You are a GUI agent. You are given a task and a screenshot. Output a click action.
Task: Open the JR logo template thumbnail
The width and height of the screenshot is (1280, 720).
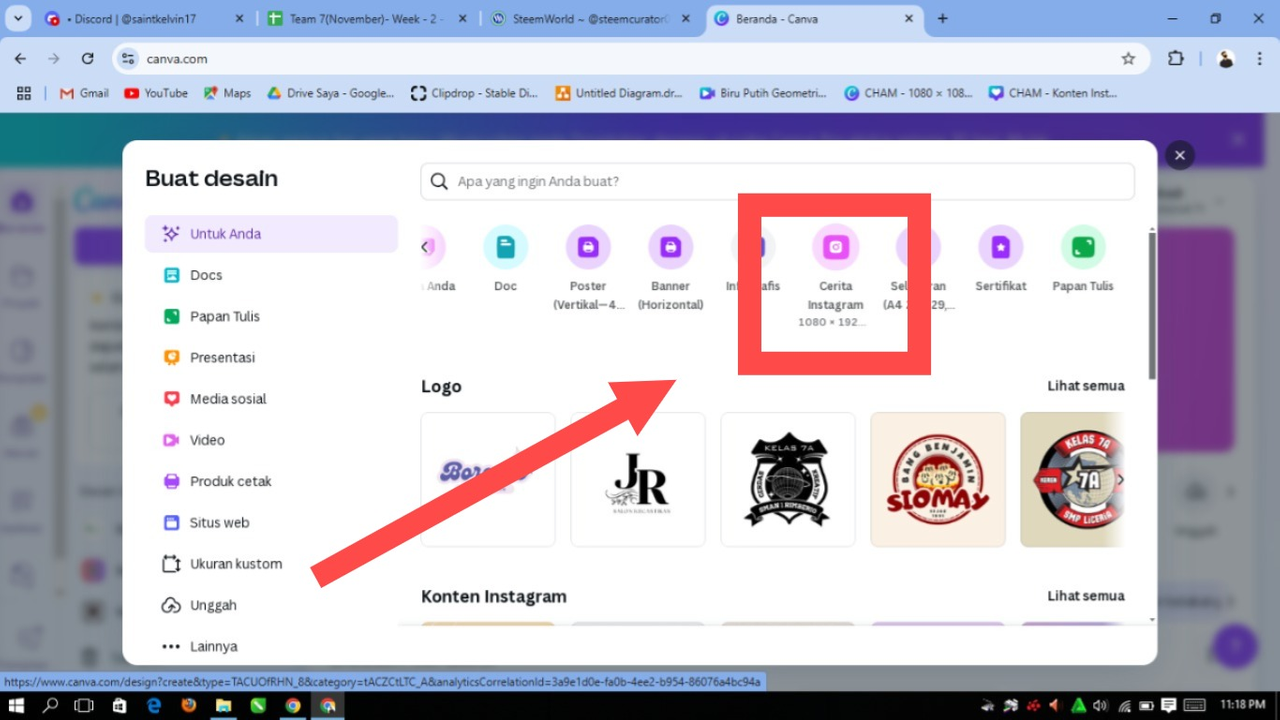(x=638, y=480)
